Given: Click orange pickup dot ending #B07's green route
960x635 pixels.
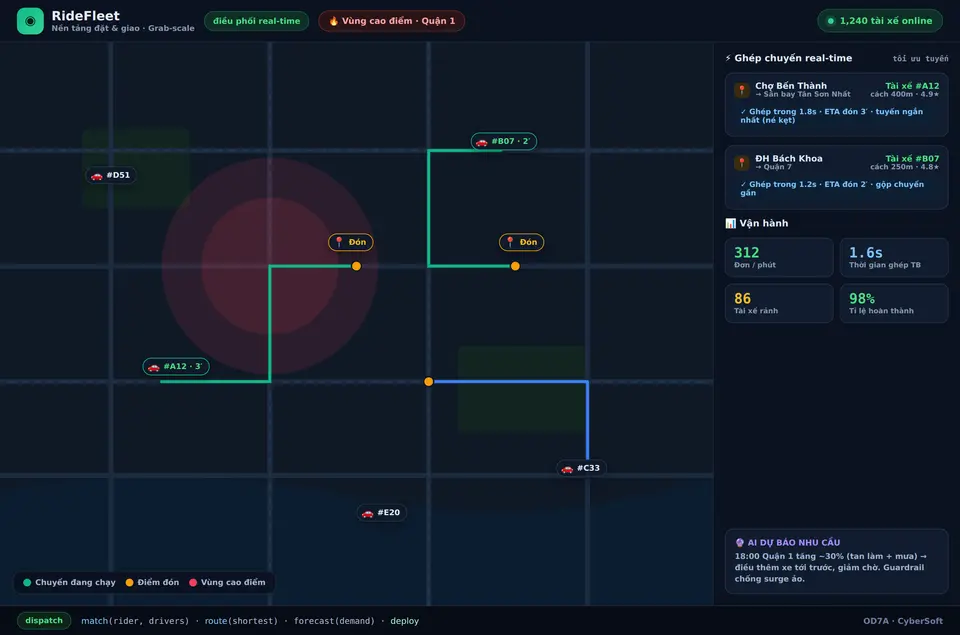Looking at the screenshot, I should (x=515, y=266).
